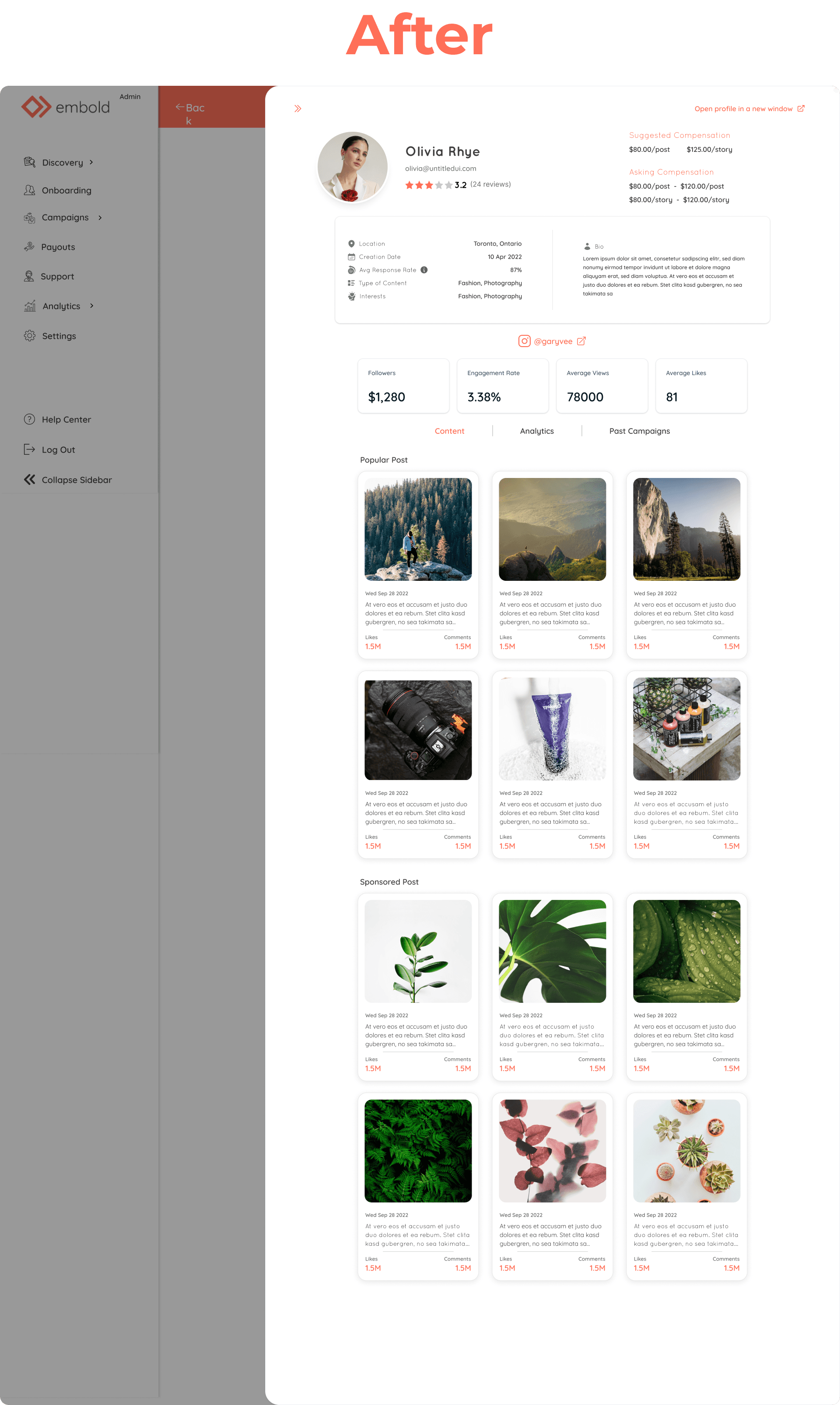
Task: Expand the Campaigns submenu chevron
Action: tap(100, 218)
